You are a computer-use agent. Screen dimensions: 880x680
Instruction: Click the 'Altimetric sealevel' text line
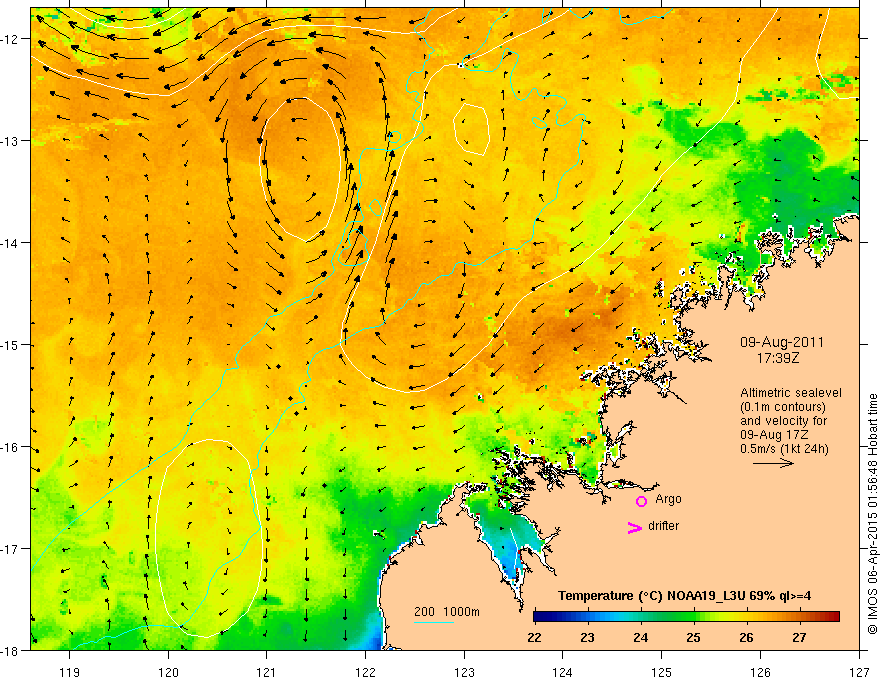[x=791, y=393]
